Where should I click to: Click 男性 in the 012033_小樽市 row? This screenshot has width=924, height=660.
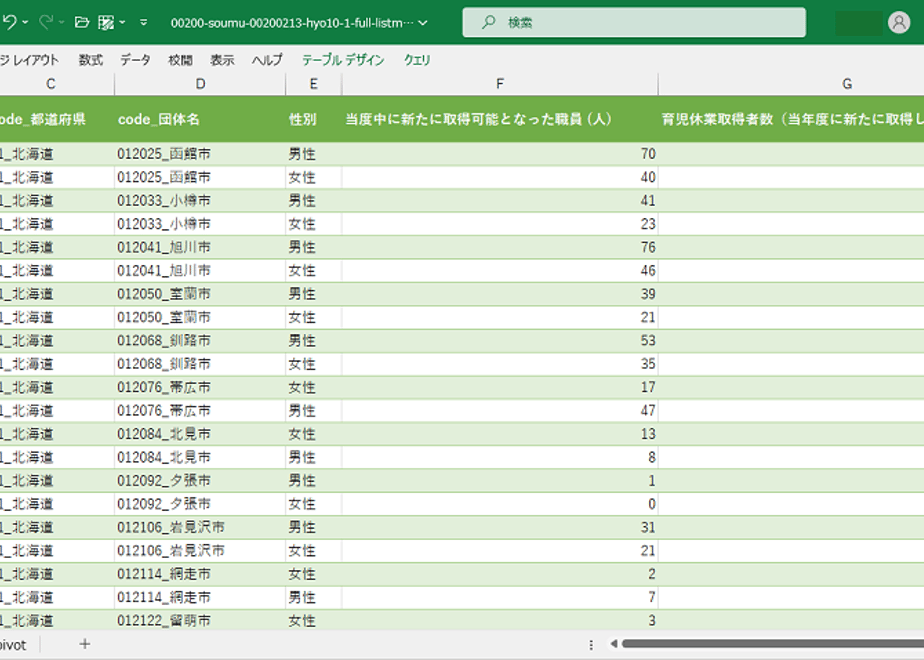[314, 200]
